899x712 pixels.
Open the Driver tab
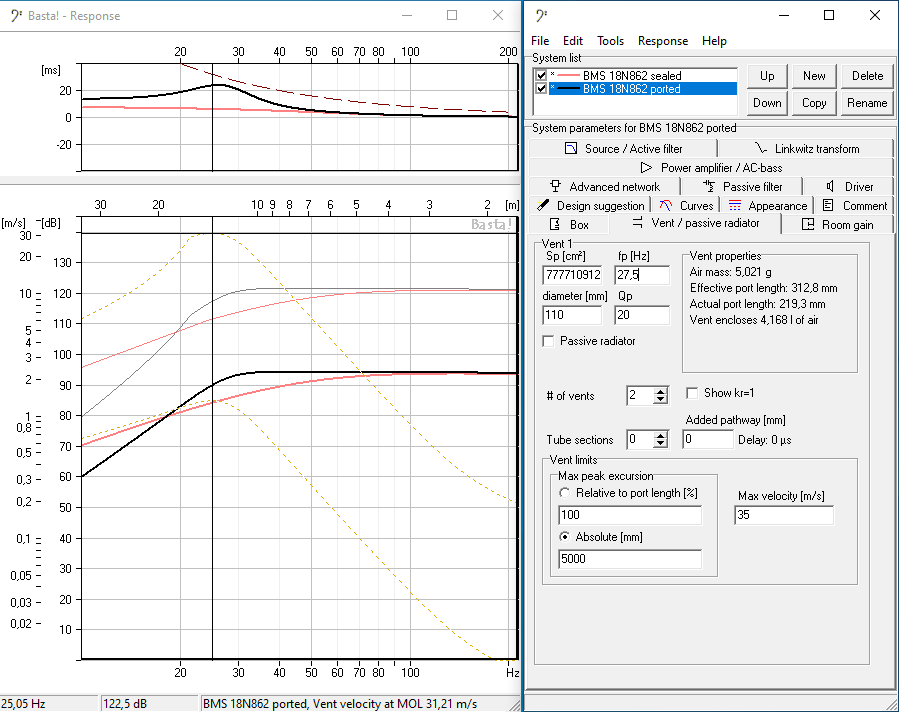click(x=849, y=186)
